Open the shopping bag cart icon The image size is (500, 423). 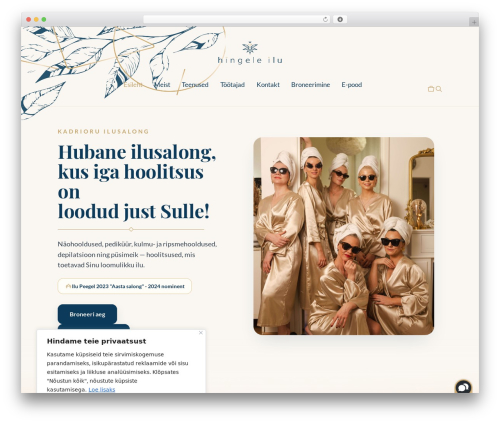click(431, 89)
